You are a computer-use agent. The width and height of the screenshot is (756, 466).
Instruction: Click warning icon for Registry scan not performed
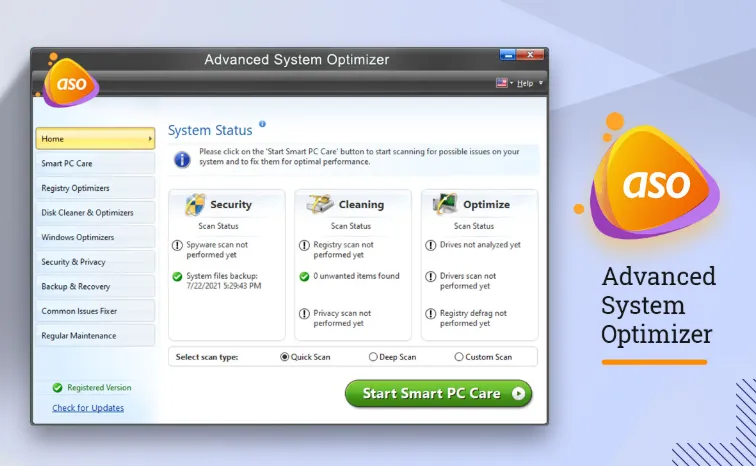pyautogui.click(x=304, y=245)
